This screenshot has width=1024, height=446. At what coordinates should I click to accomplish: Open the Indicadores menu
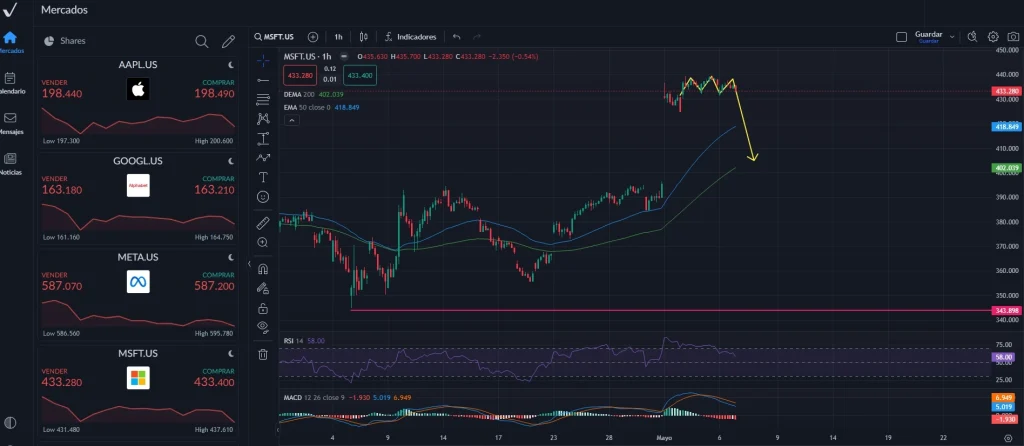click(410, 37)
